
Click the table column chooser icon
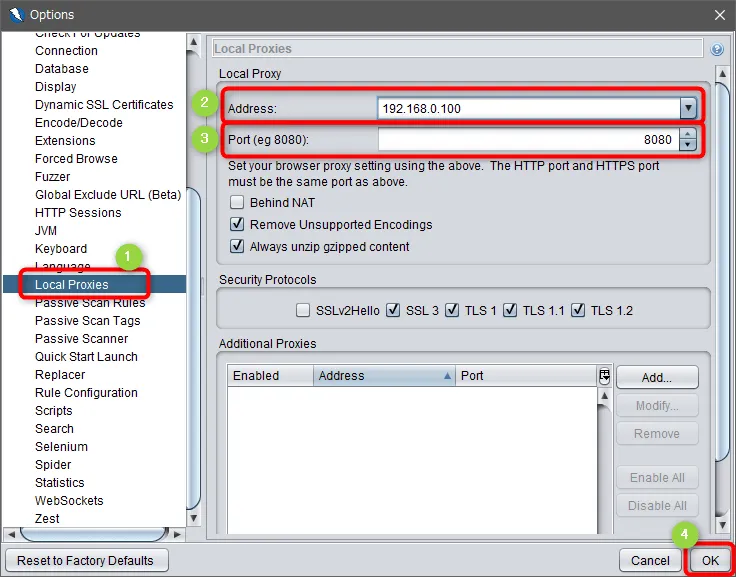click(x=604, y=376)
